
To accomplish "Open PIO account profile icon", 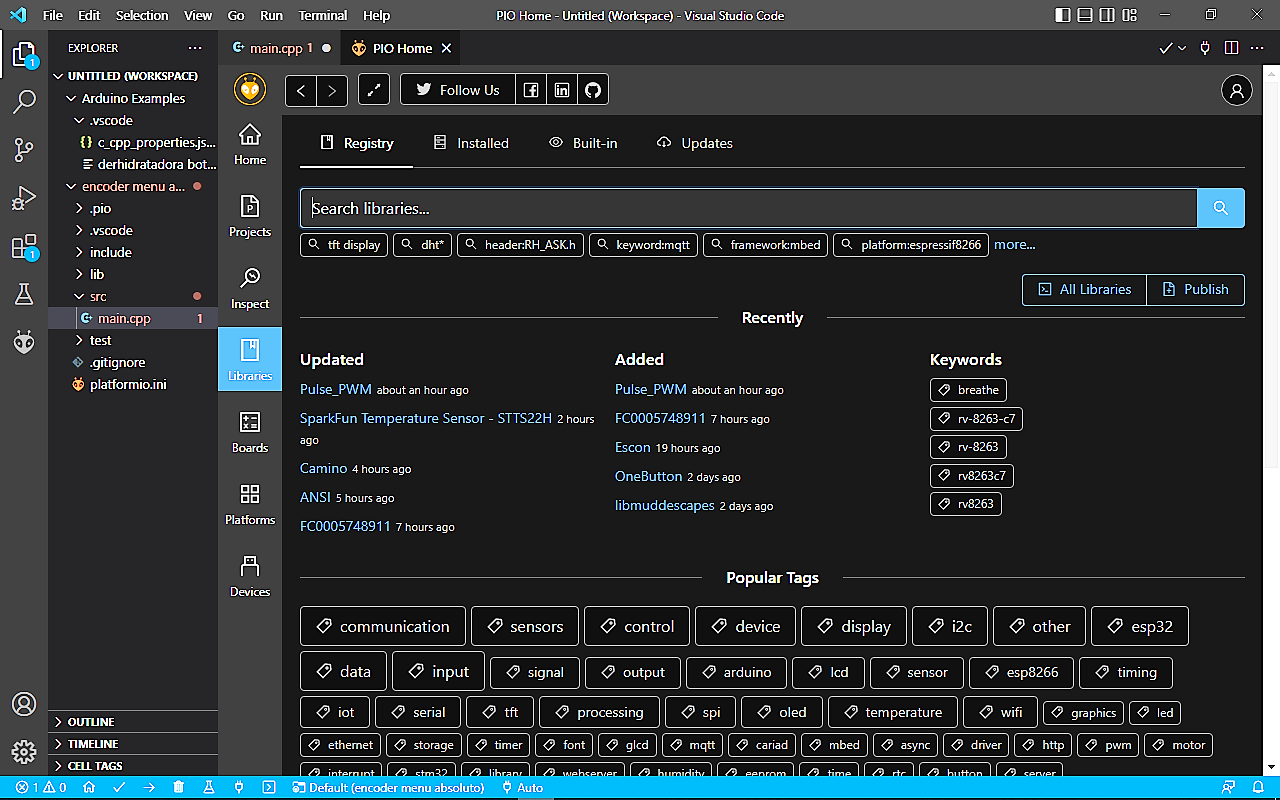I will (1237, 90).
